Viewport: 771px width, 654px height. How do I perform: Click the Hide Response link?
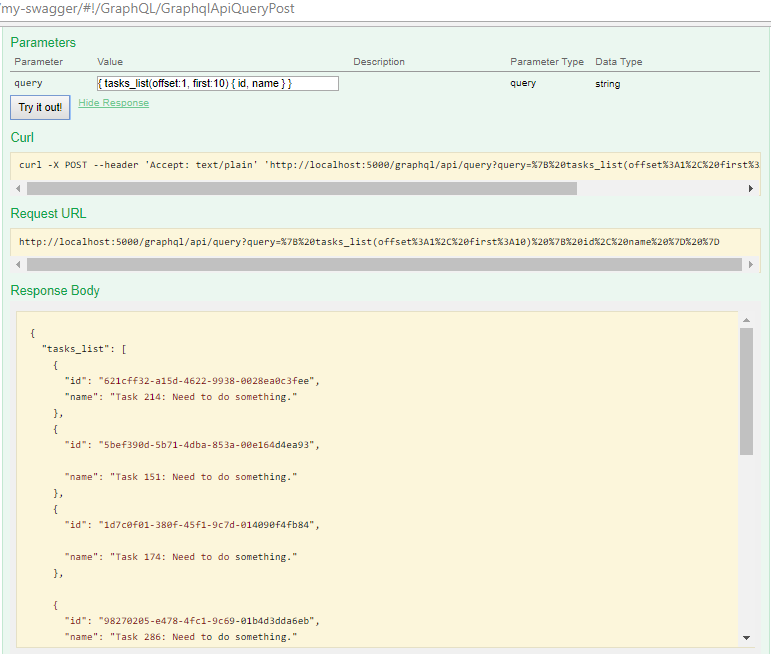(x=113, y=103)
